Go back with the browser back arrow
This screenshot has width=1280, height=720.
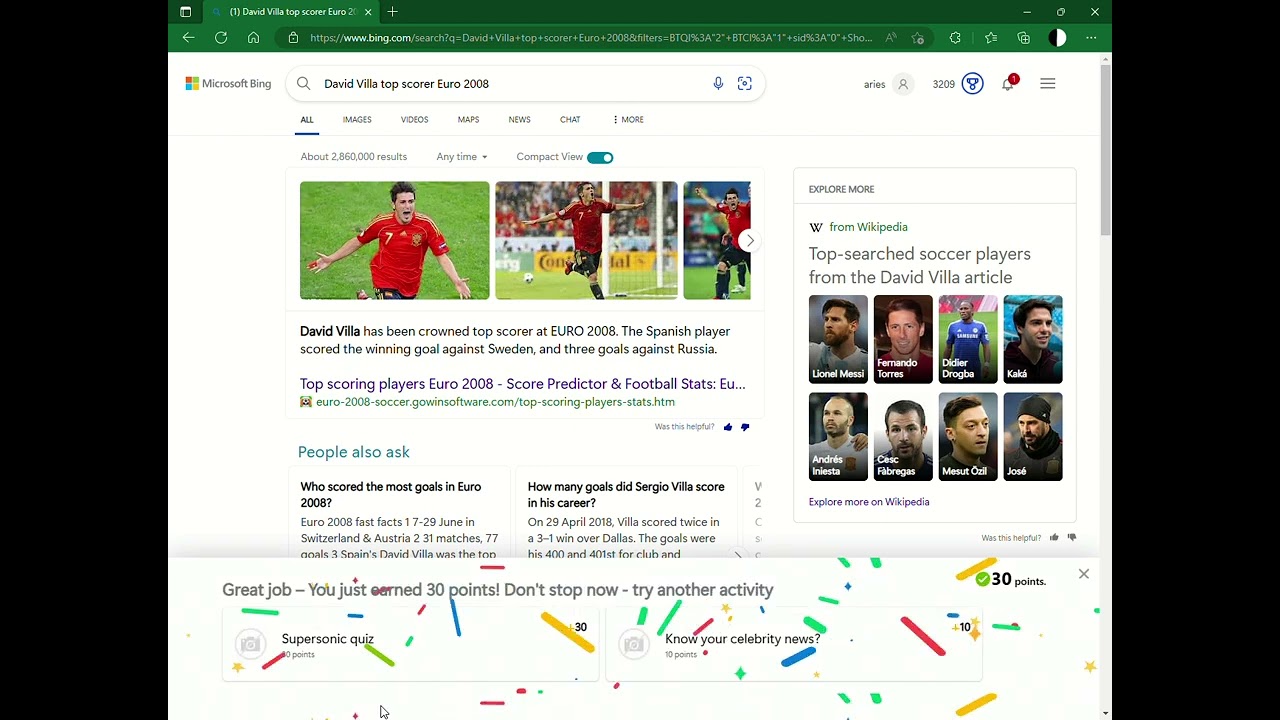click(188, 38)
